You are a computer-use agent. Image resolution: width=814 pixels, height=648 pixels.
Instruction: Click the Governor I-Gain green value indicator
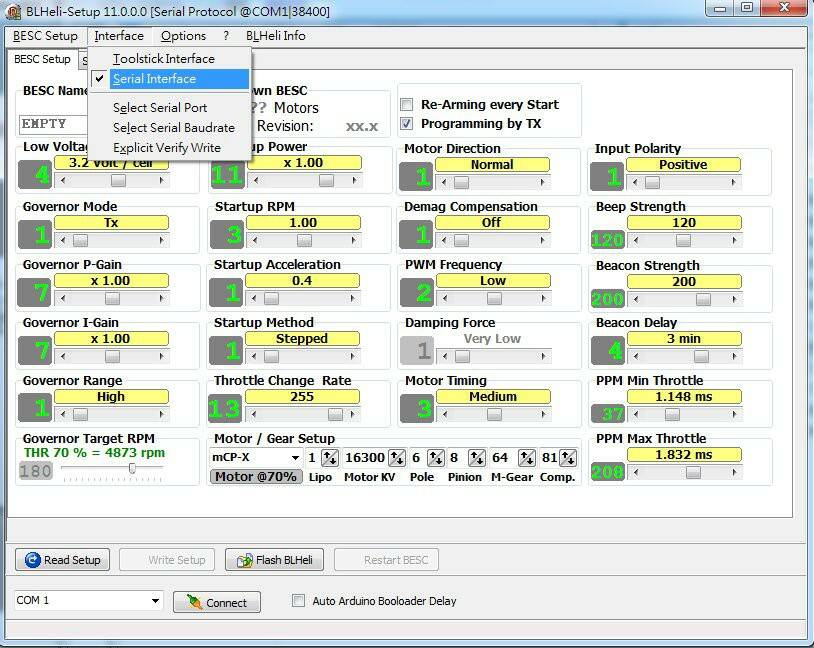[x=35, y=350]
